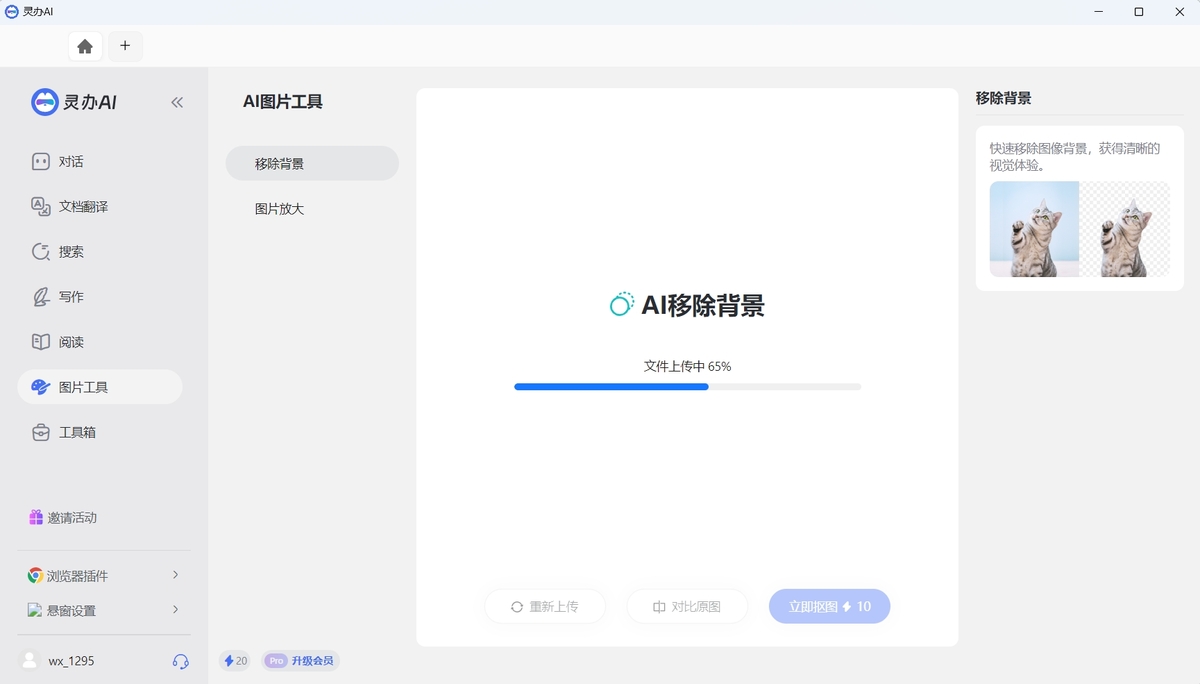Click the open book icon beside 阅读
Screen dimensions: 1200x684
click(x=41, y=342)
